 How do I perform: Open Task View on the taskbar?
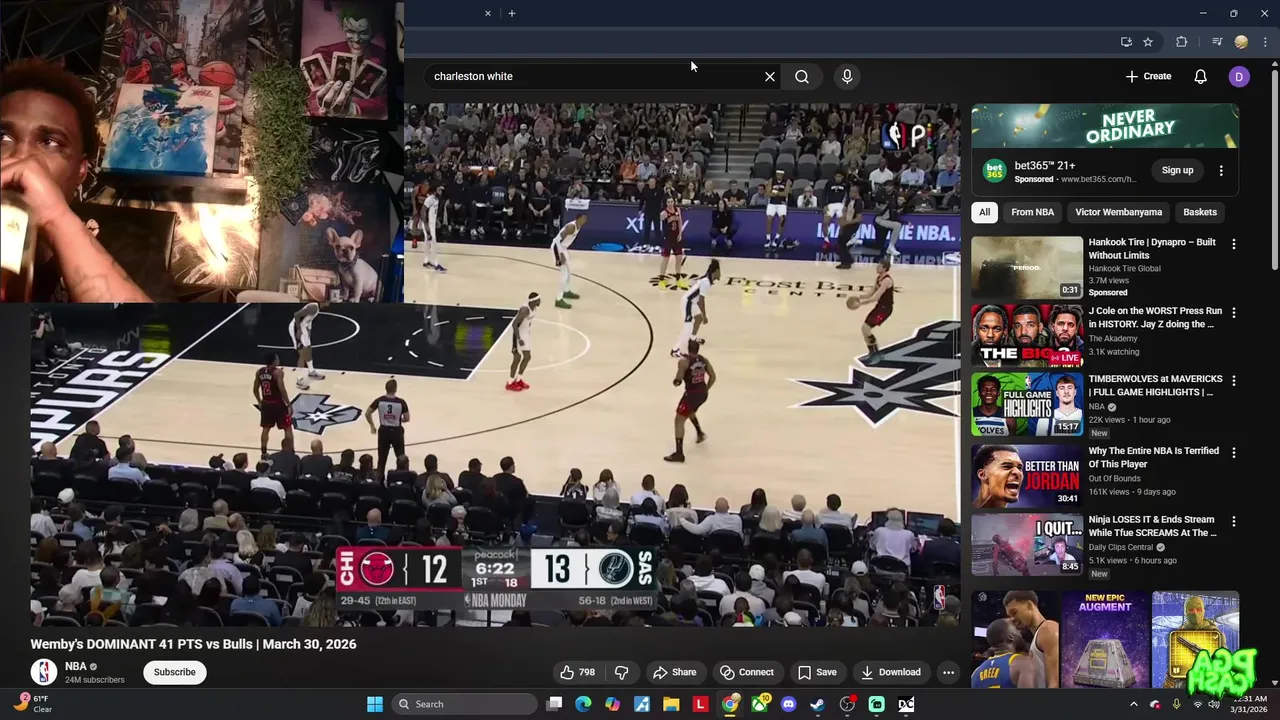tap(555, 704)
